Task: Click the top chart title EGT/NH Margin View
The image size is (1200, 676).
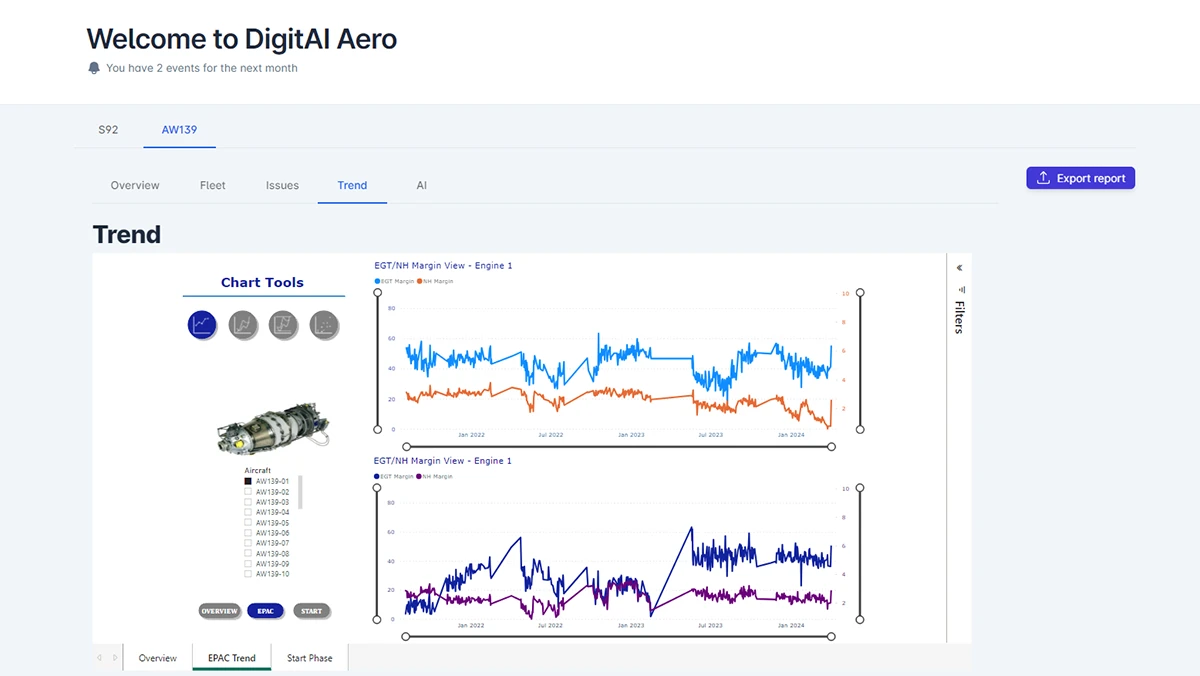Action: [x=443, y=266]
